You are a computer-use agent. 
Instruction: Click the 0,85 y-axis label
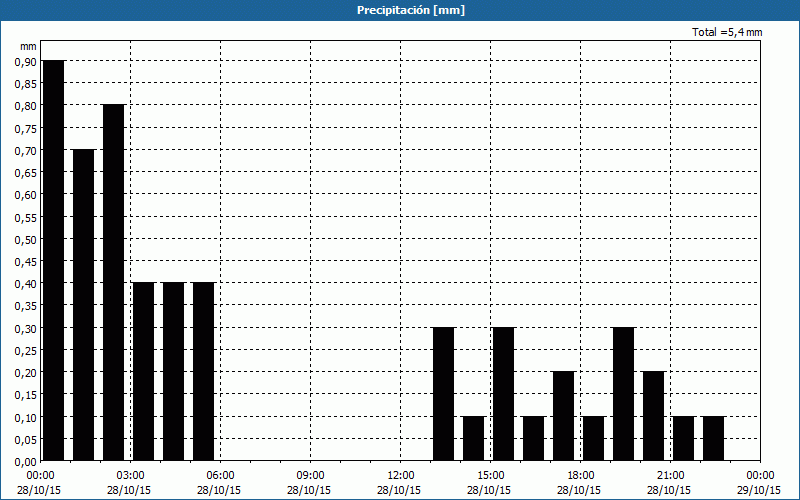(x=26, y=84)
